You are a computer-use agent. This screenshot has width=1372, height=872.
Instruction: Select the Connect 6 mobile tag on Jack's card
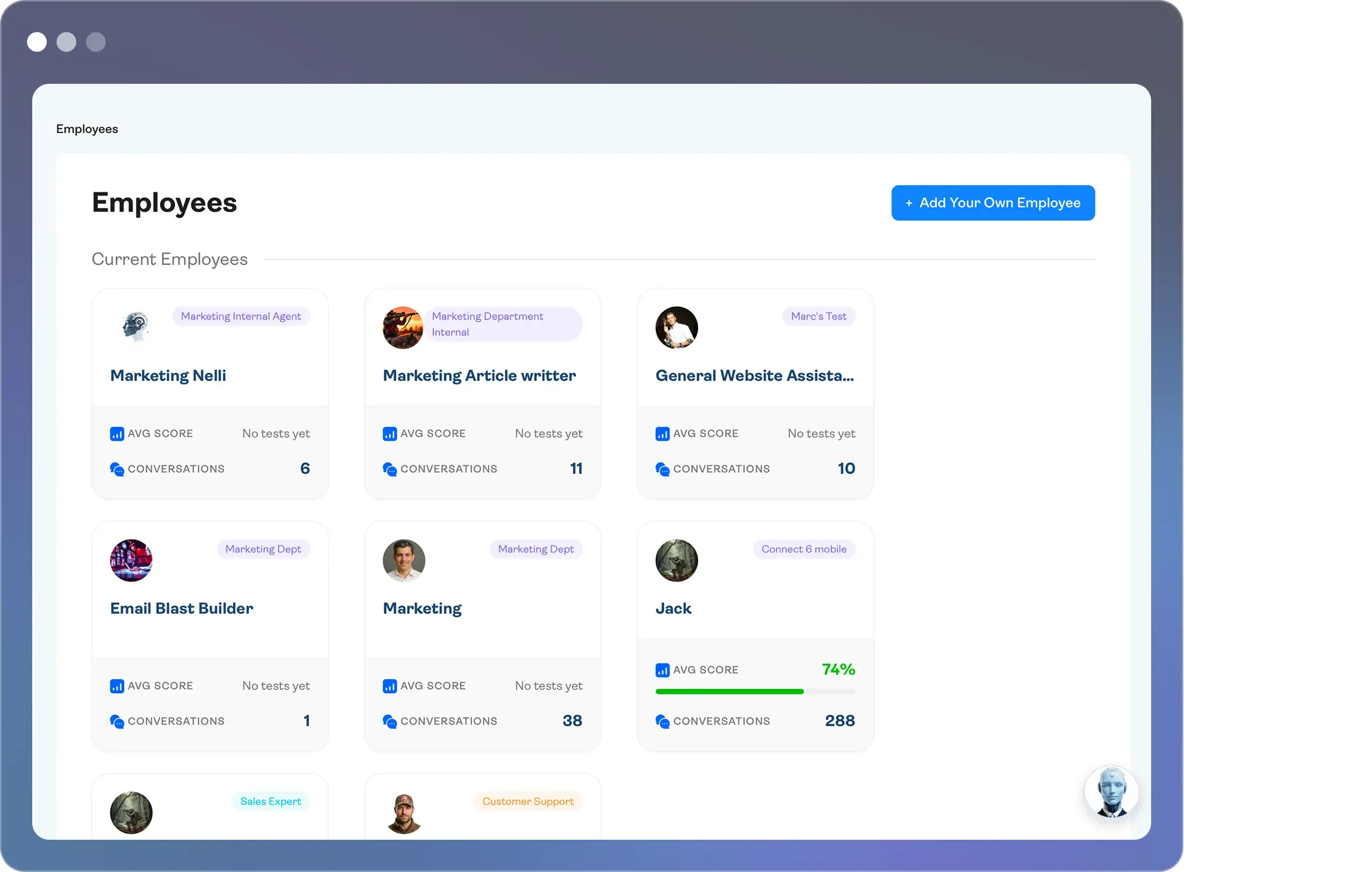tap(804, 549)
